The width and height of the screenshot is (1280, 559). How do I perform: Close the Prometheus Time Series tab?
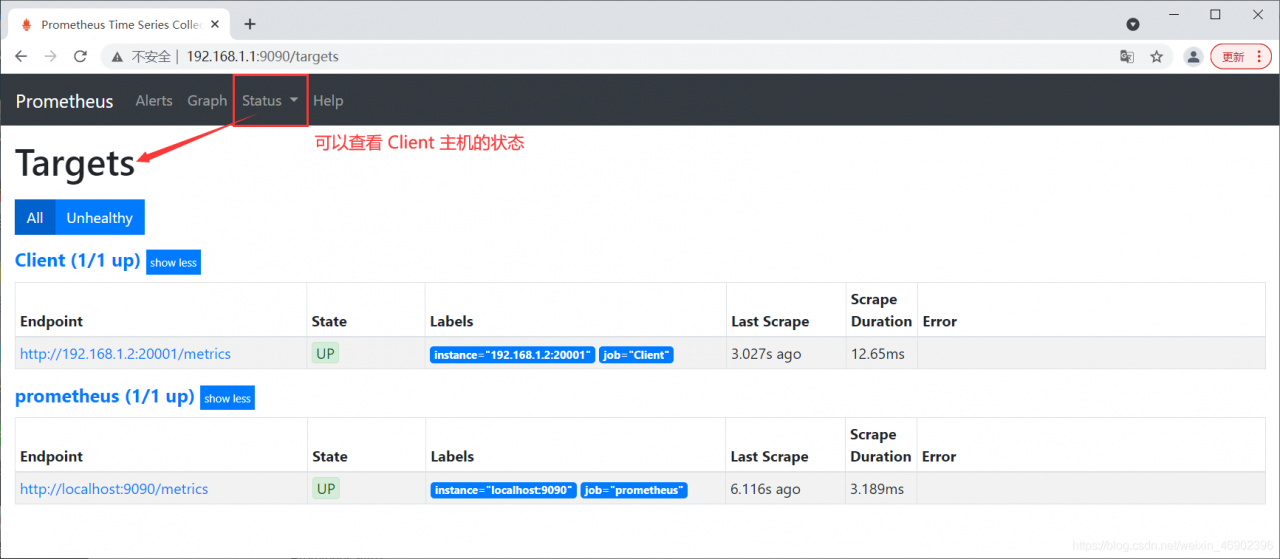(x=215, y=24)
